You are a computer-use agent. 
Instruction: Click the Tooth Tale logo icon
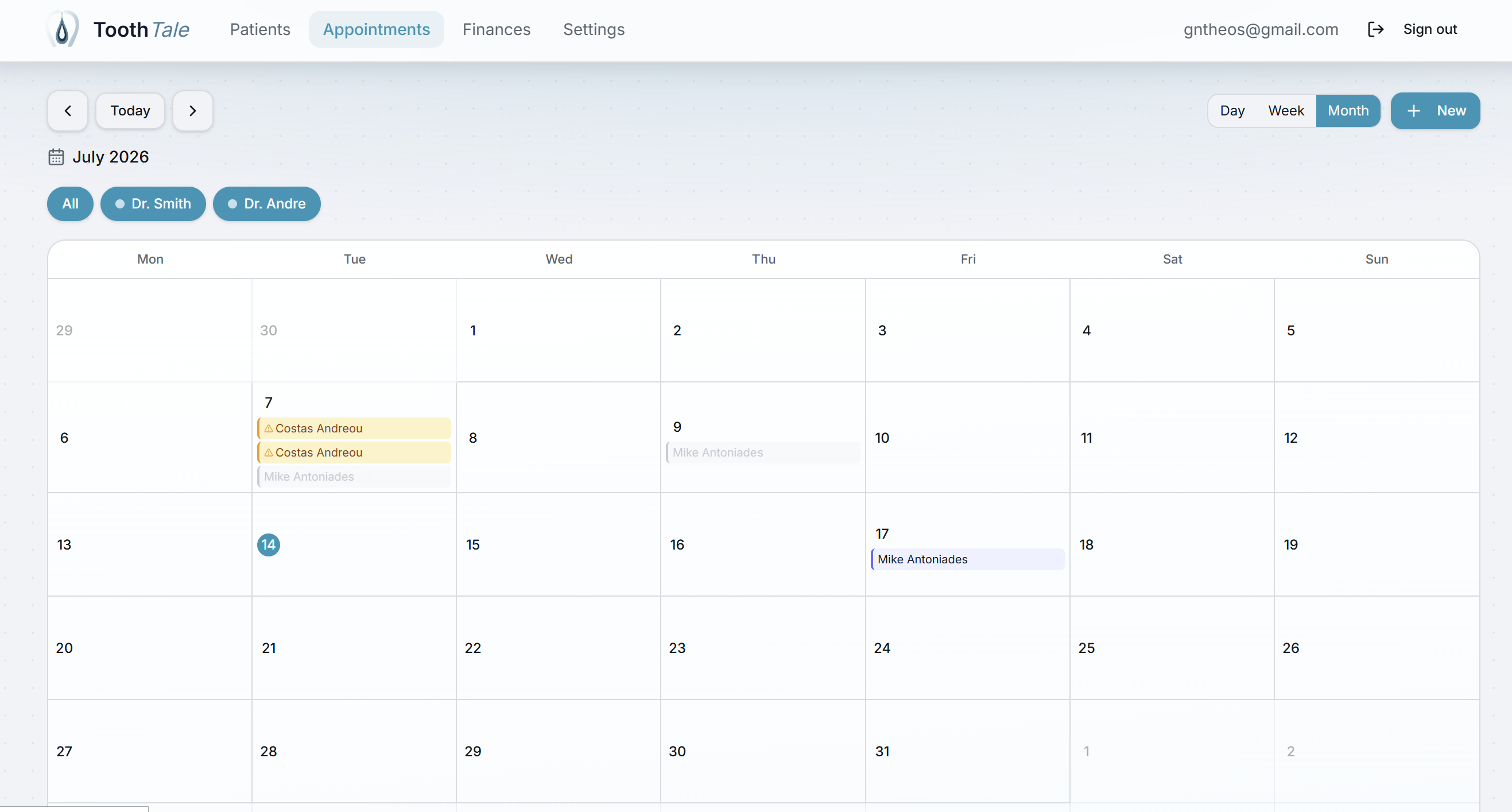pos(62,29)
